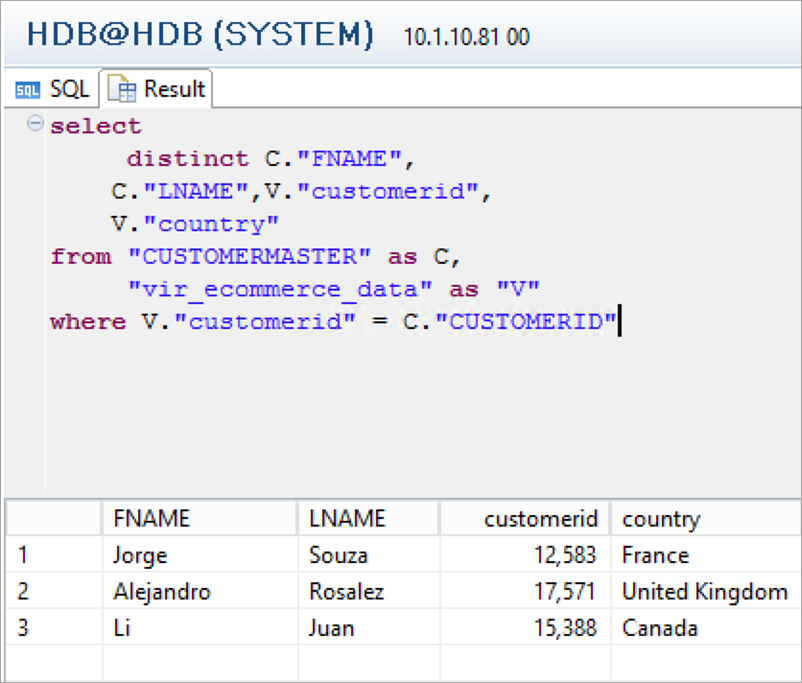The height and width of the screenshot is (683, 802).
Task: Select the cell containing Souza
Action: [x=369, y=555]
